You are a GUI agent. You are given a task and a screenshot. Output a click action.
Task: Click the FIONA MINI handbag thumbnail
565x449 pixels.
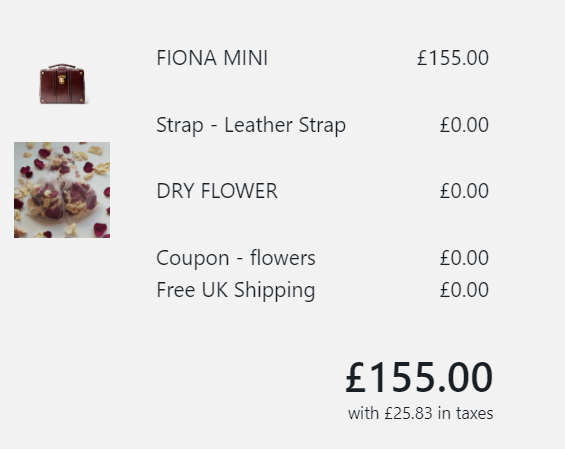(62, 84)
